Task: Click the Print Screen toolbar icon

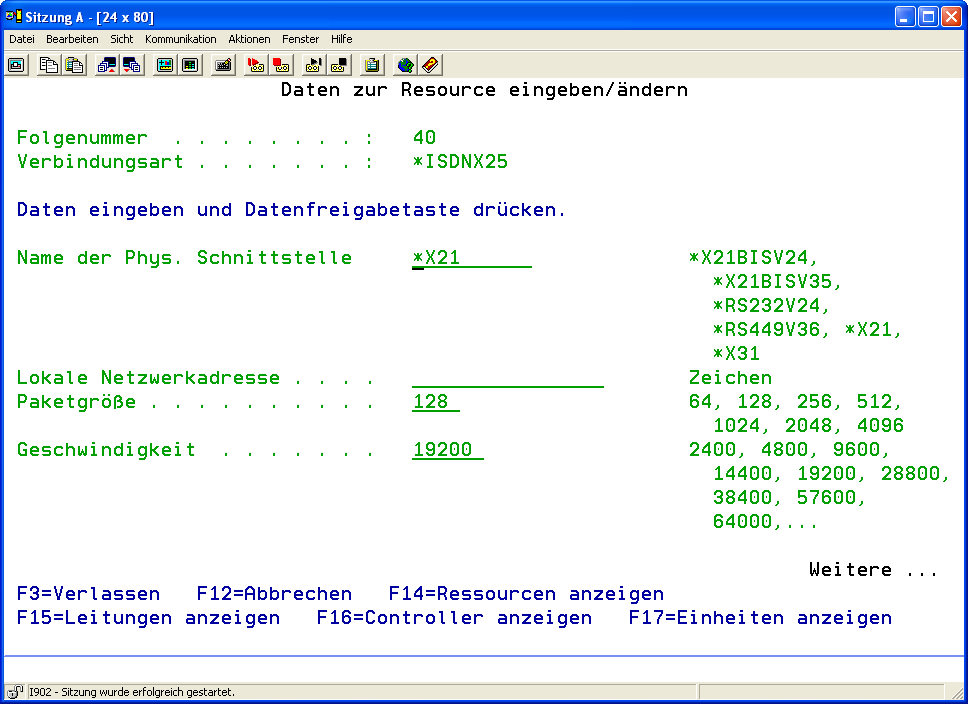Action: click(x=17, y=65)
